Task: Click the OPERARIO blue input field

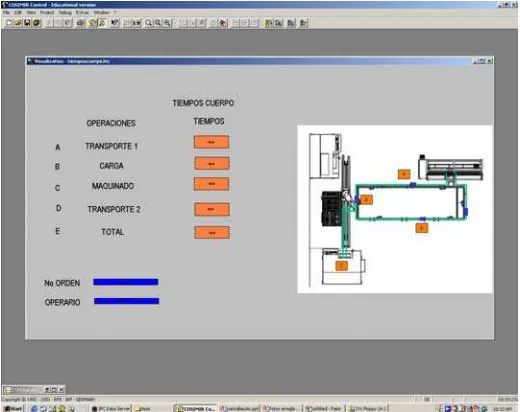Action: click(126, 301)
